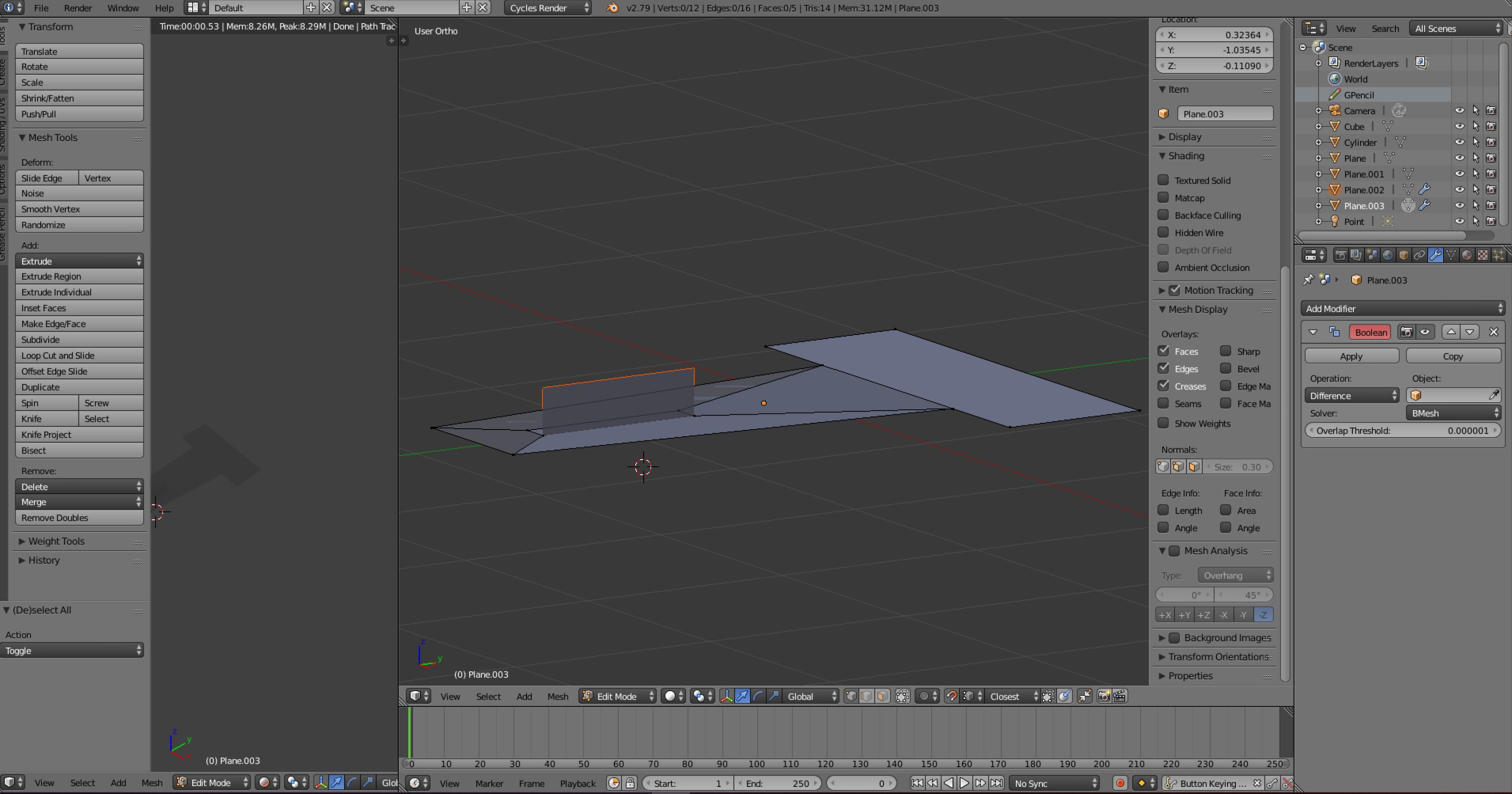Adjust the Overlap Threshold slider
The width and height of the screenshot is (1512, 794).
pyautogui.click(x=1403, y=430)
